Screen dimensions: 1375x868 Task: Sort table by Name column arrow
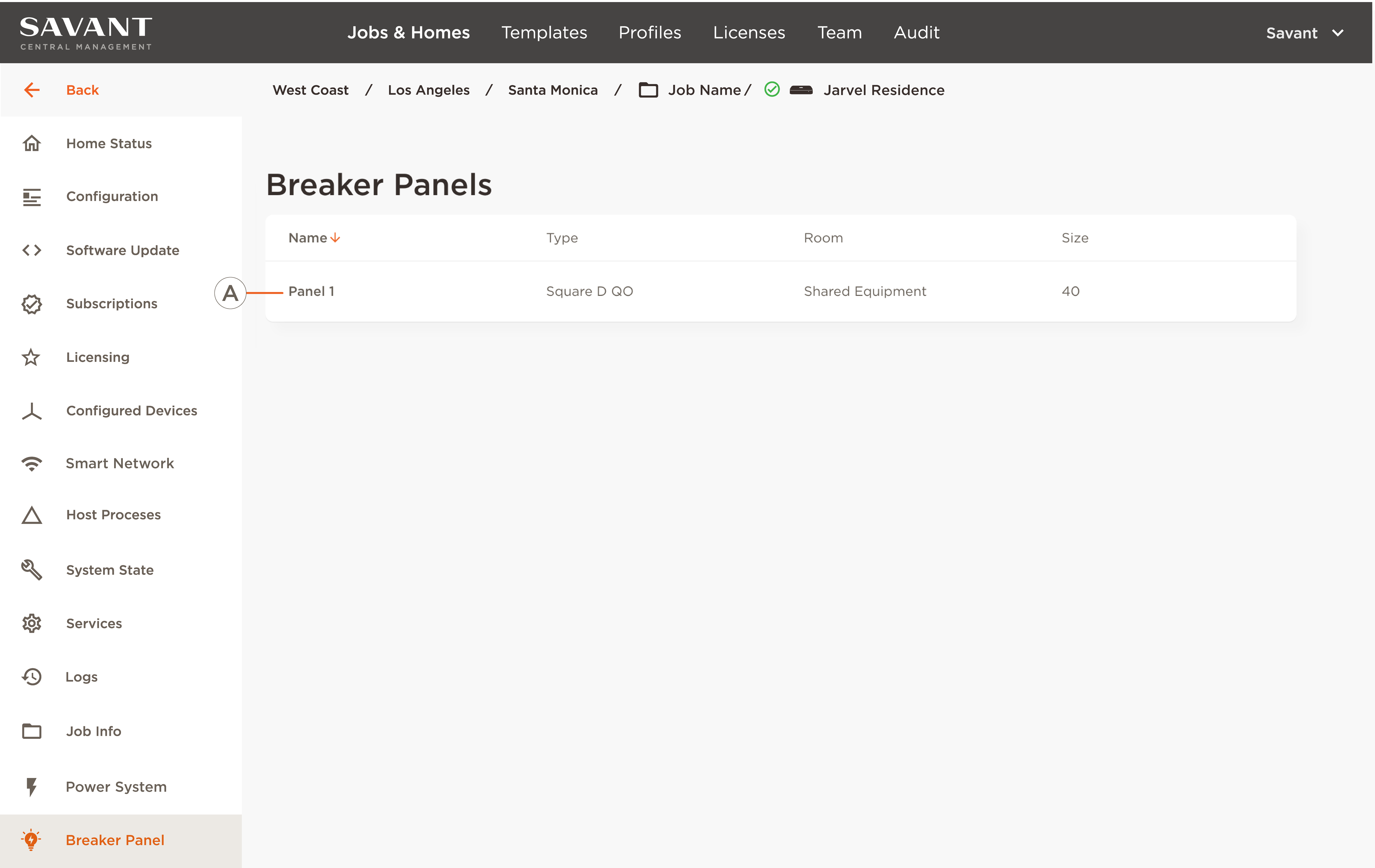[x=335, y=237]
